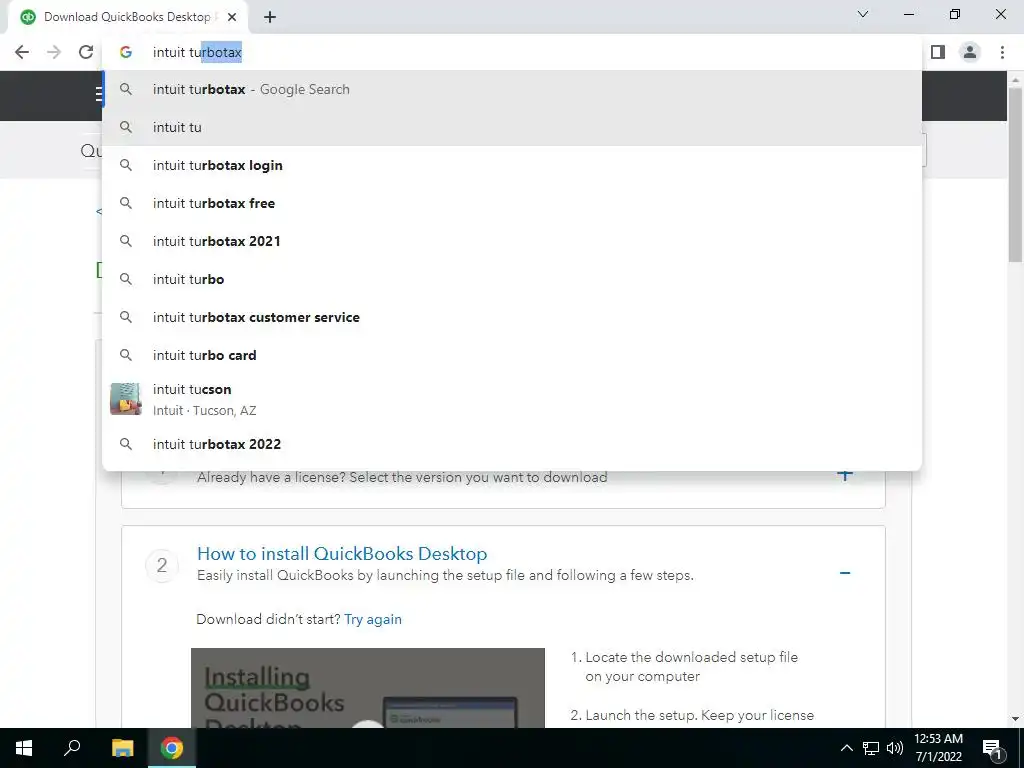Click search icon beside 'intuit turbotax 2022'
This screenshot has width=1024, height=768.
click(x=126, y=444)
